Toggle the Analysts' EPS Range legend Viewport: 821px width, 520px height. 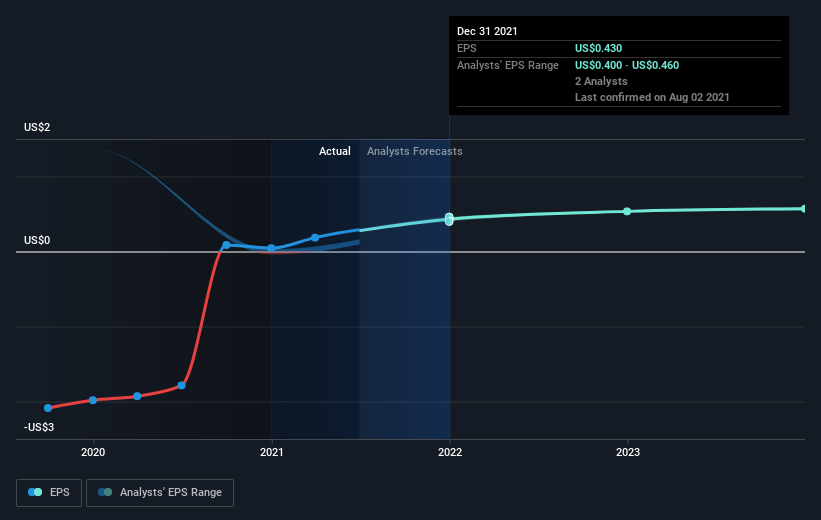point(160,492)
